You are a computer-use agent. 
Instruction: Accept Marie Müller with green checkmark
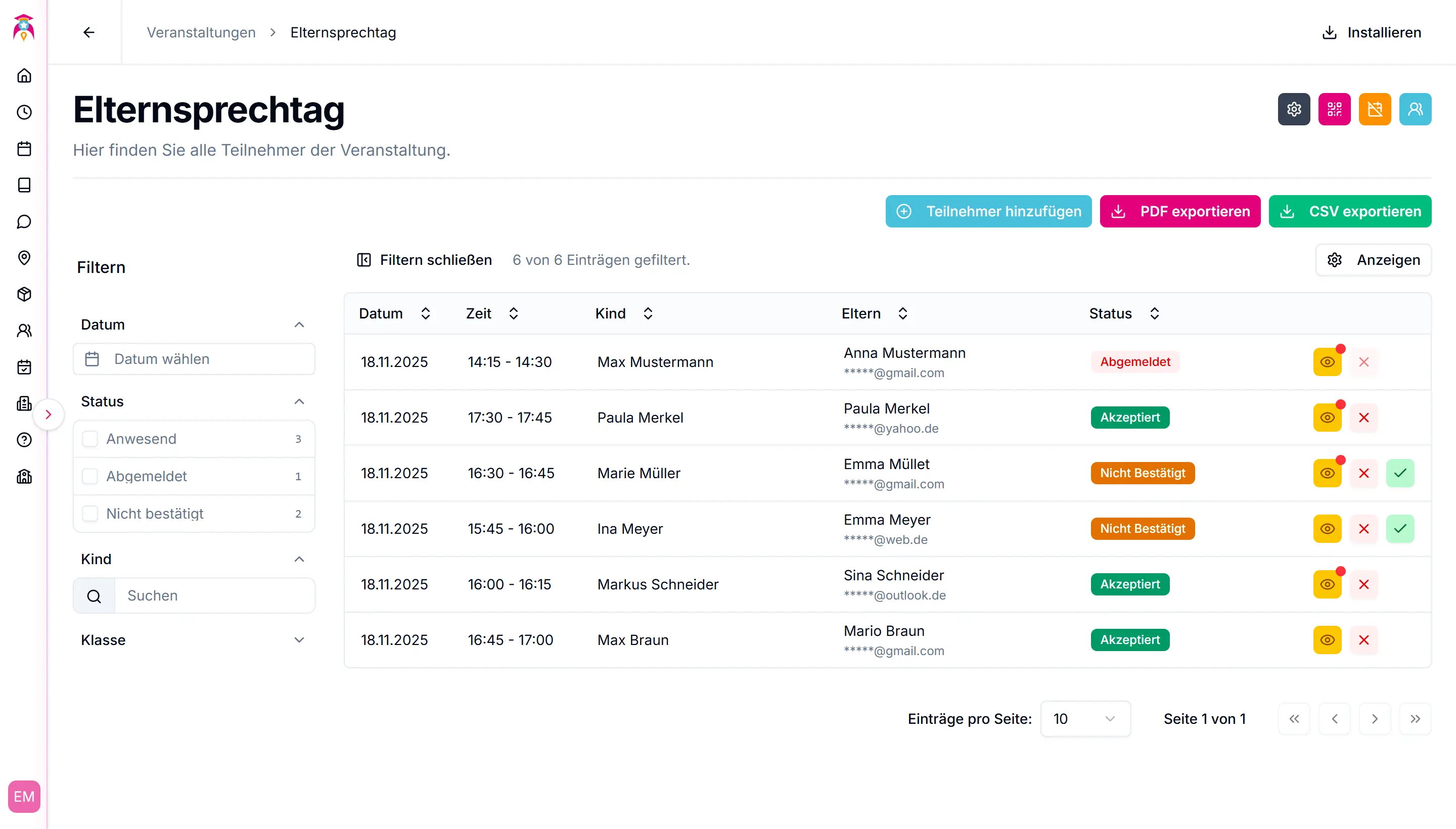(x=1399, y=473)
